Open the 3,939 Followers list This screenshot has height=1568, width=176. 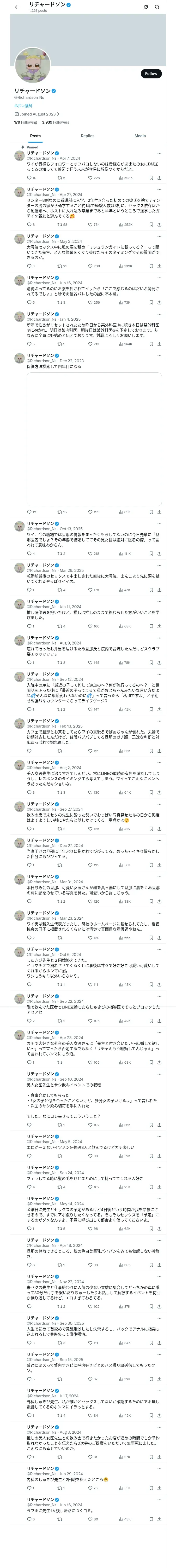55,122
